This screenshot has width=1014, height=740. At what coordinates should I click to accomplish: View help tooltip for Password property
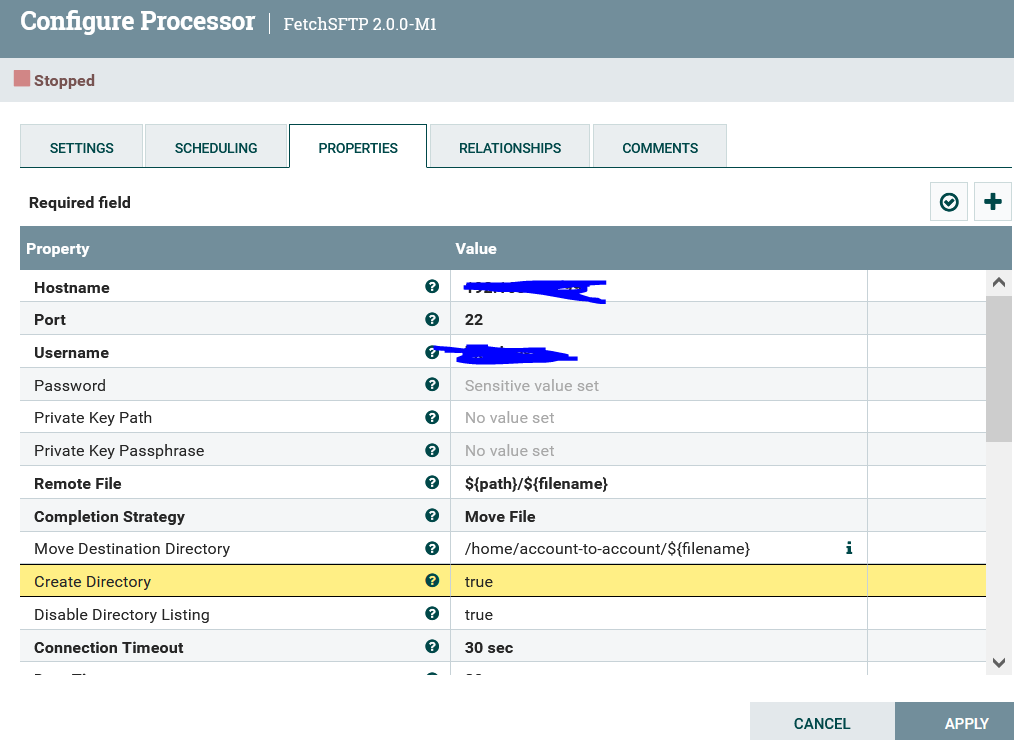pos(432,384)
